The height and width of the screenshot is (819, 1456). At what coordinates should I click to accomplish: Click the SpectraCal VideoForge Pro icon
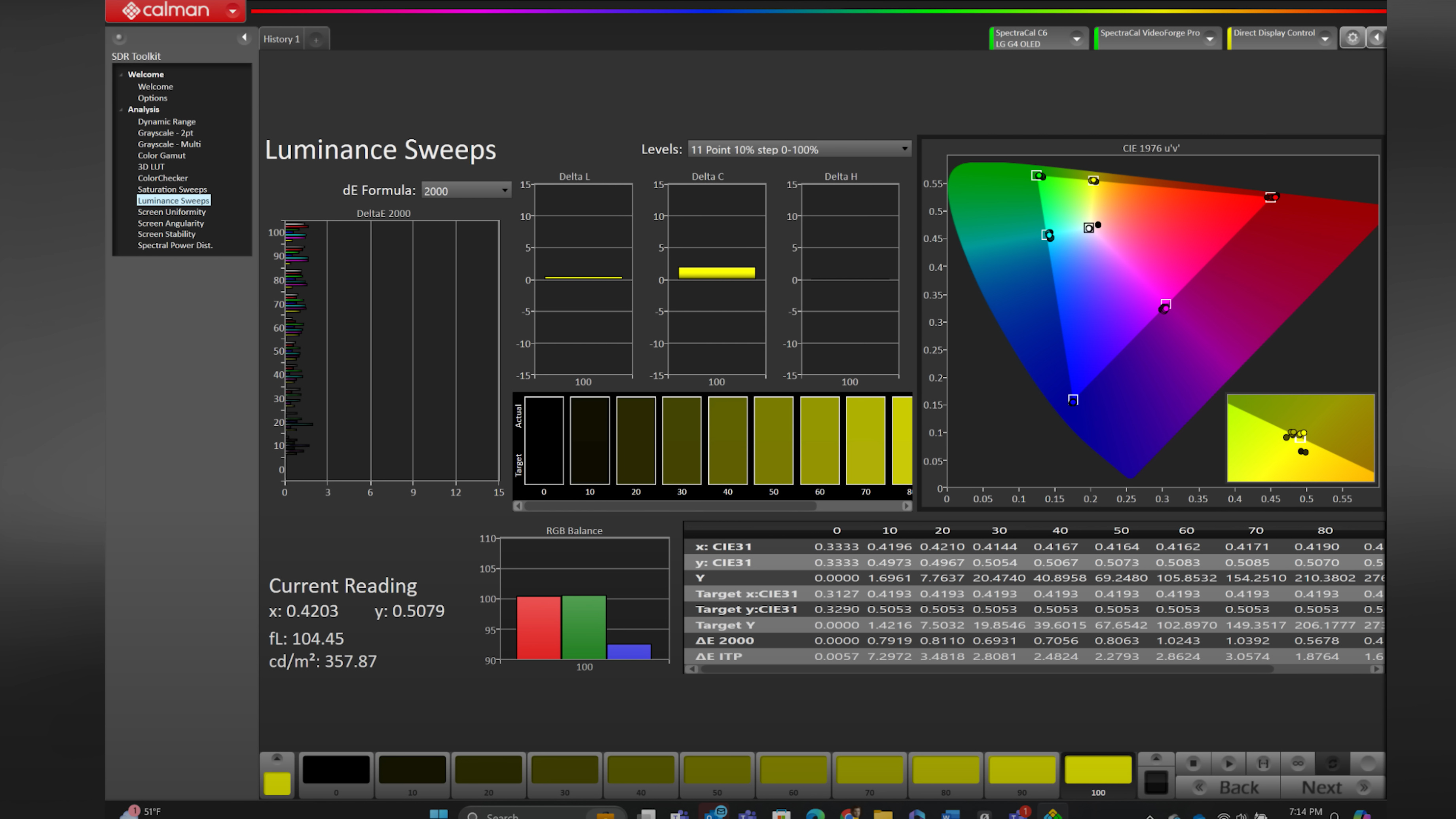click(x=1155, y=37)
